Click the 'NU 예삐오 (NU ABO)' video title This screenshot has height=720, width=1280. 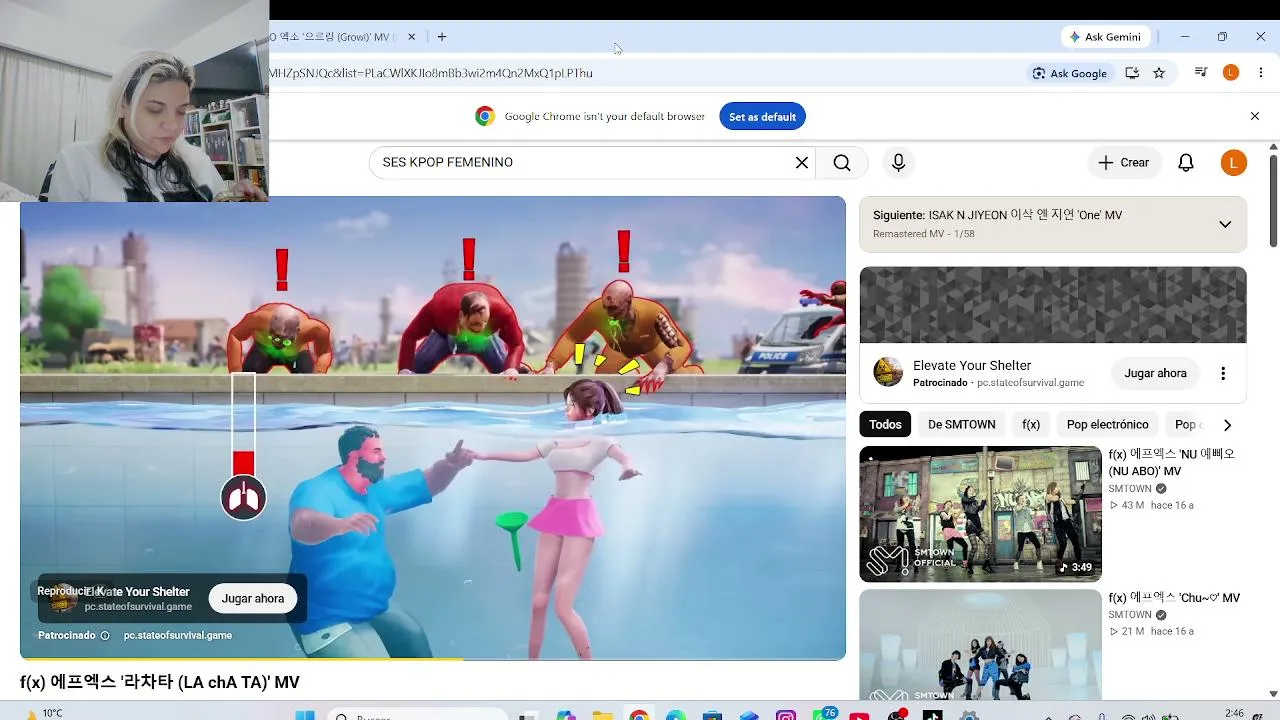1172,462
